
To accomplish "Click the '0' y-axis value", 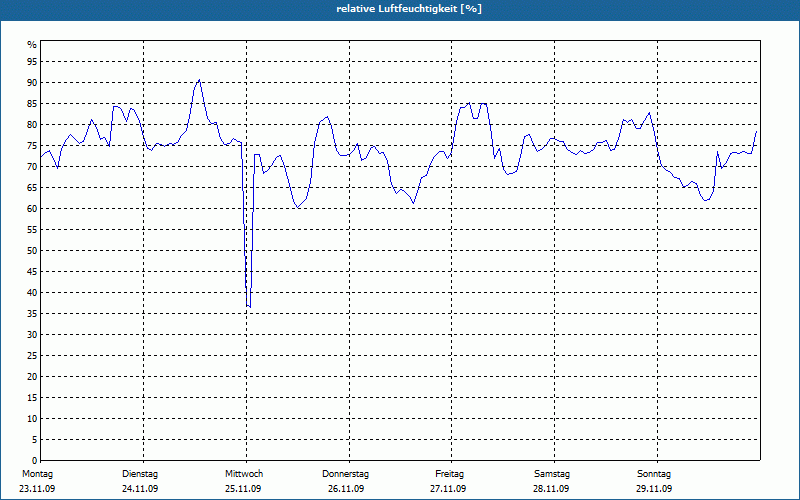I will [x=35, y=461].
